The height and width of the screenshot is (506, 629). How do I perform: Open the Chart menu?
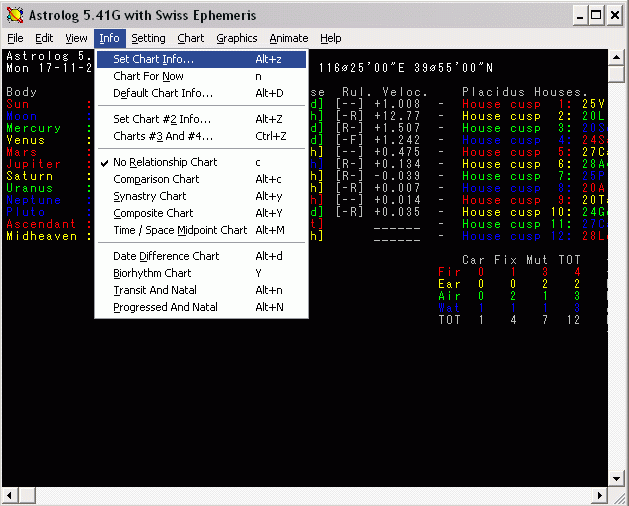pyautogui.click(x=191, y=38)
